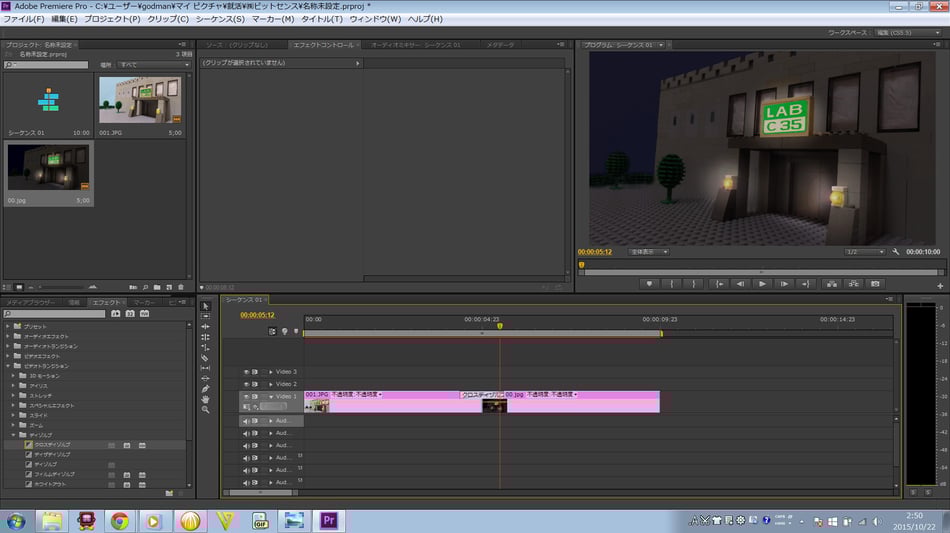Viewport: 950px width, 533px height.
Task: Select the Pen tool in the tools panel
Action: click(x=205, y=389)
